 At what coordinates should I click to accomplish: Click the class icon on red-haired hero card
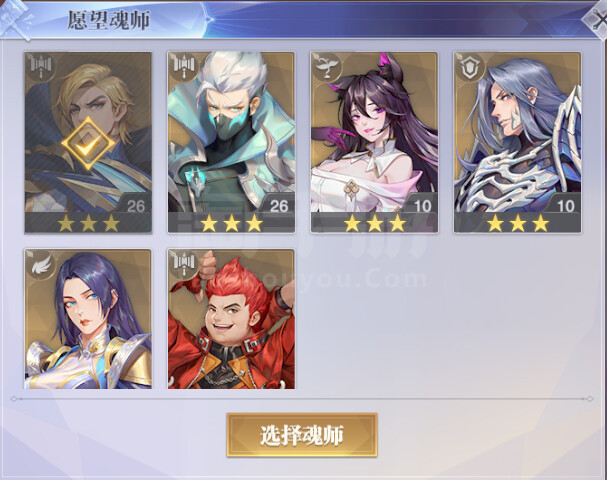(x=184, y=264)
